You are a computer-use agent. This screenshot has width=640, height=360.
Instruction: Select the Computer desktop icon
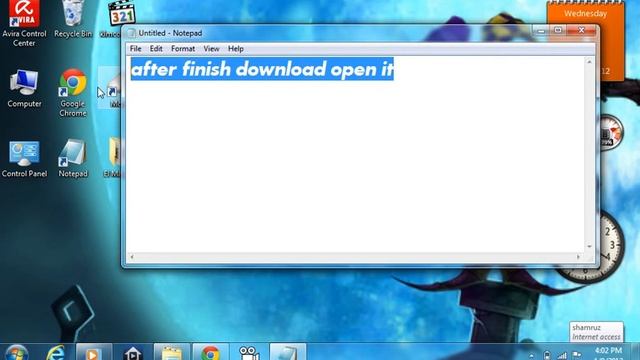pyautogui.click(x=24, y=89)
